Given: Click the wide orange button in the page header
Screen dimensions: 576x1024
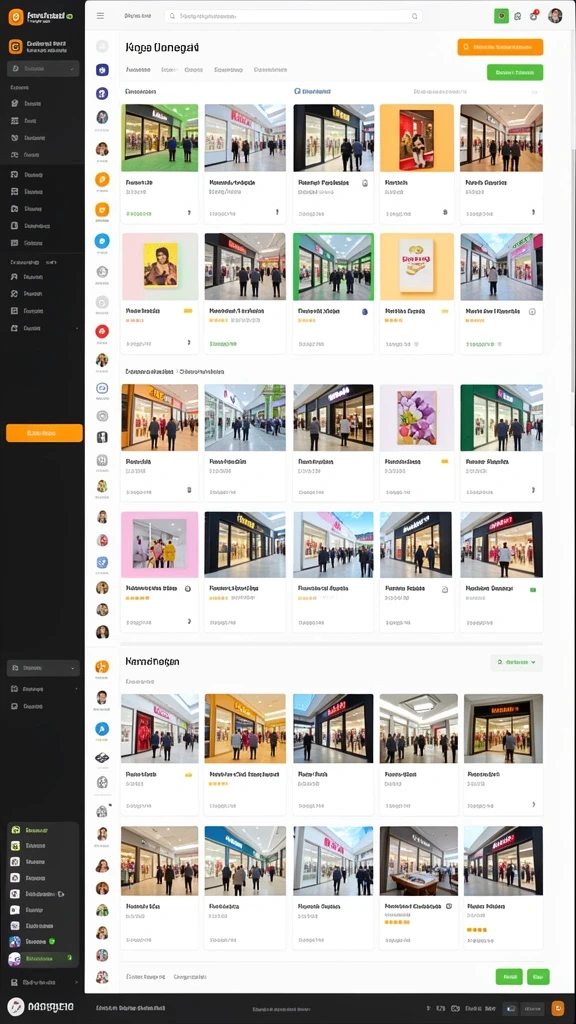Looking at the screenshot, I should [500, 47].
